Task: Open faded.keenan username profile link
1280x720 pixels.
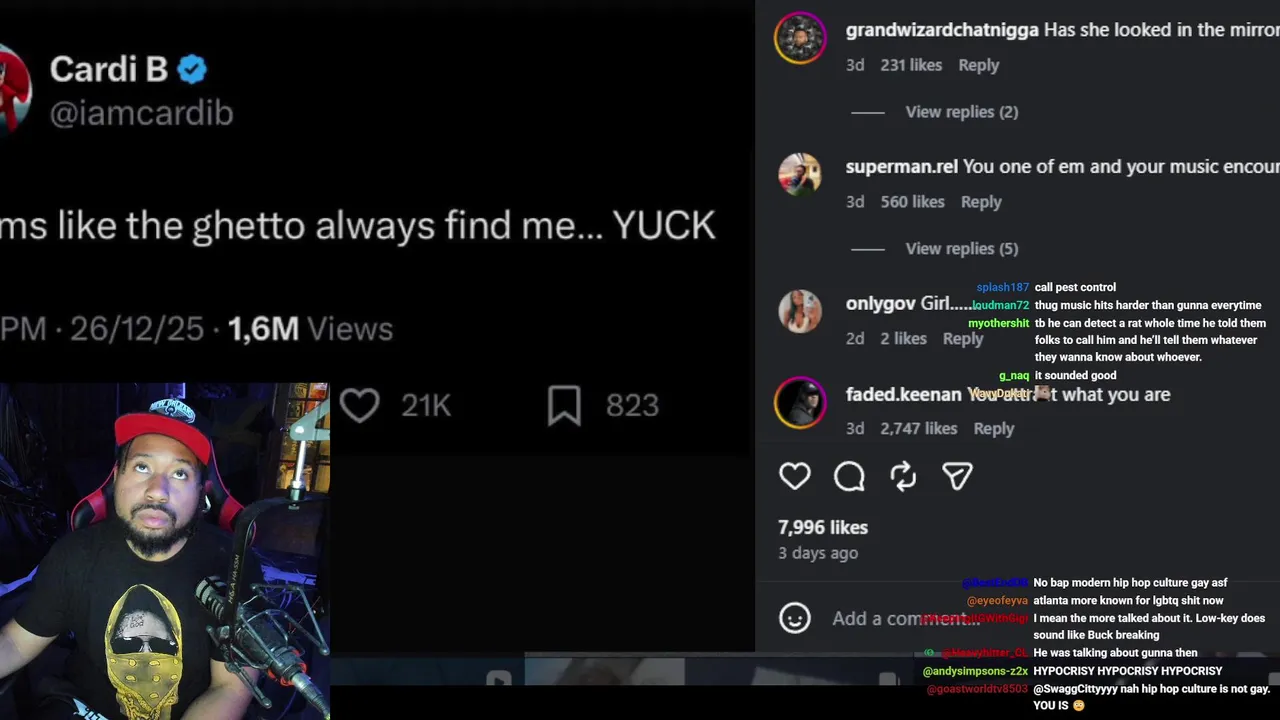Action: 903,394
